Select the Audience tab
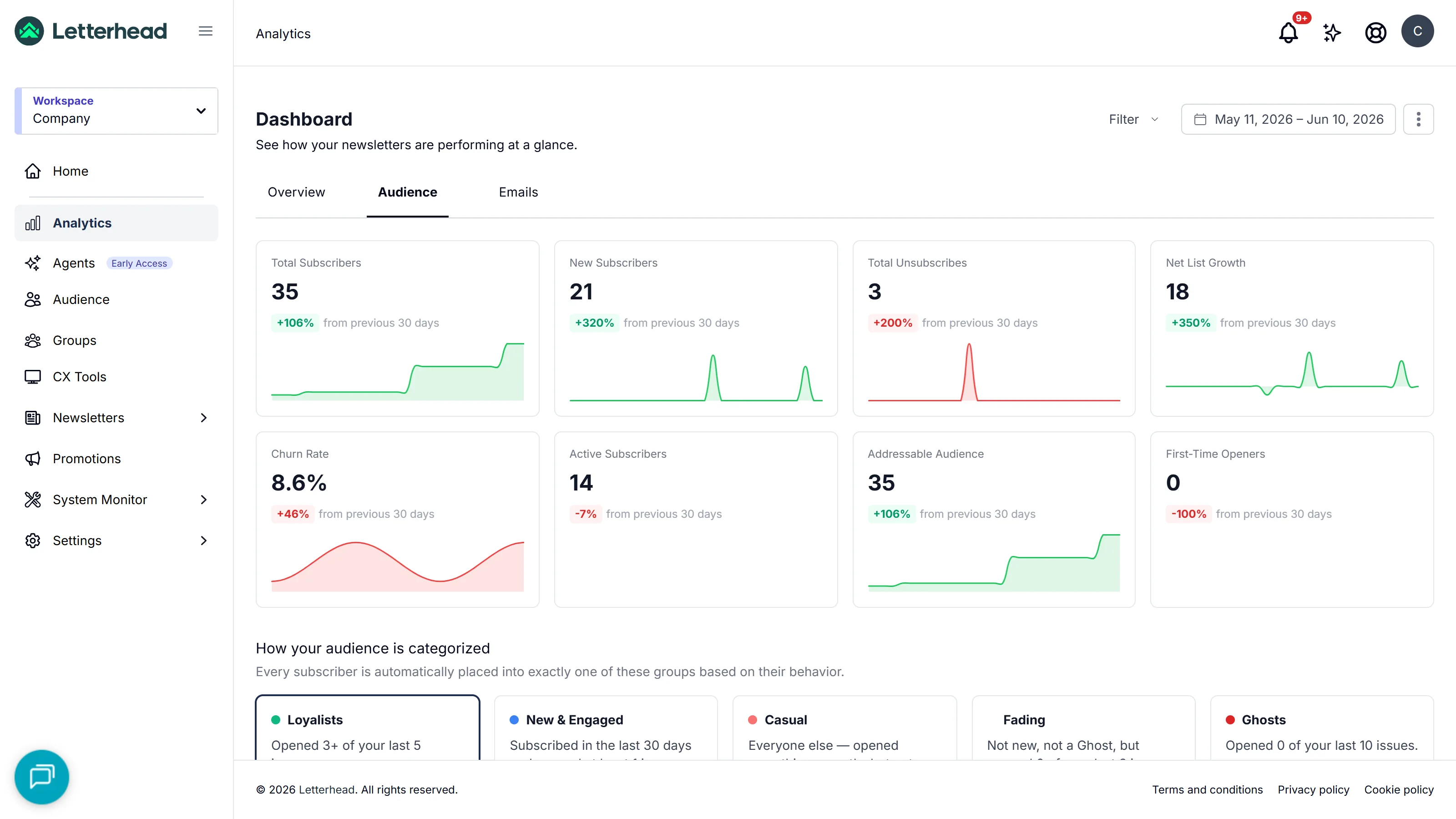Image resolution: width=1456 pixels, height=819 pixels. coord(408,192)
